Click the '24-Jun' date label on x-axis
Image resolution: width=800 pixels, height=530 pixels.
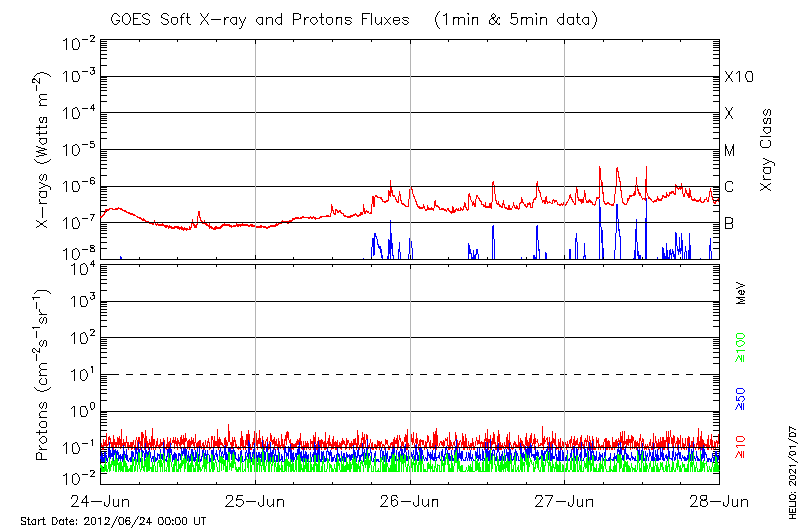tap(100, 501)
